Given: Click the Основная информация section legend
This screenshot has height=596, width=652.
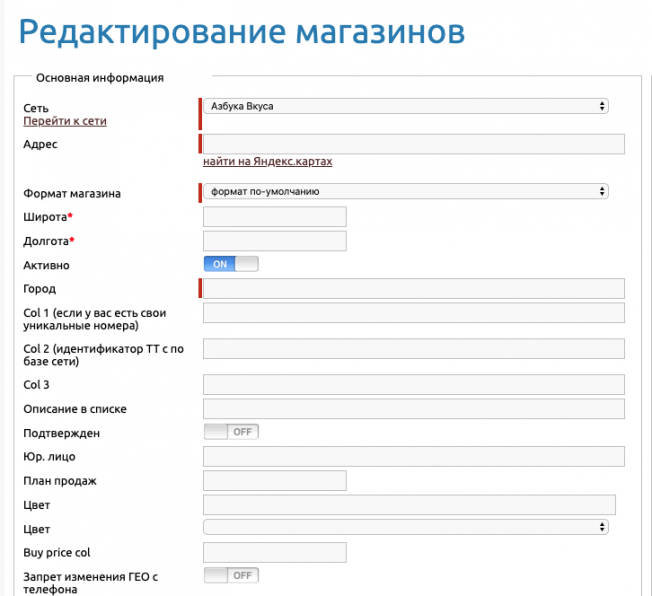Looking at the screenshot, I should point(100,78).
